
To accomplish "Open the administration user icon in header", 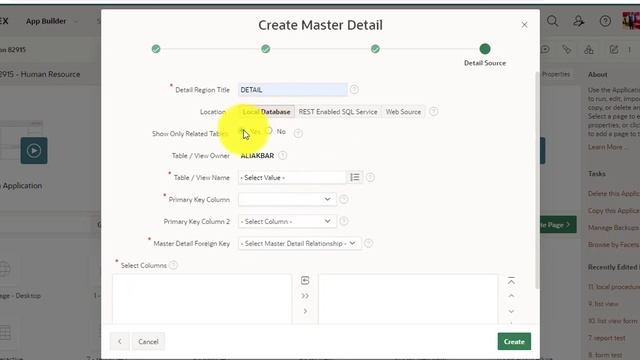I will 579,21.
